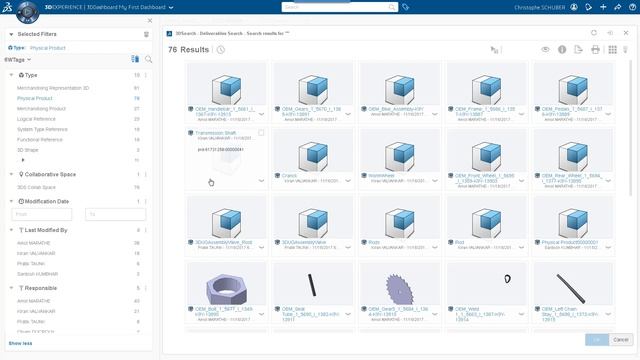Open Collaborative Space three-dot menu

pyautogui.click(x=146, y=174)
